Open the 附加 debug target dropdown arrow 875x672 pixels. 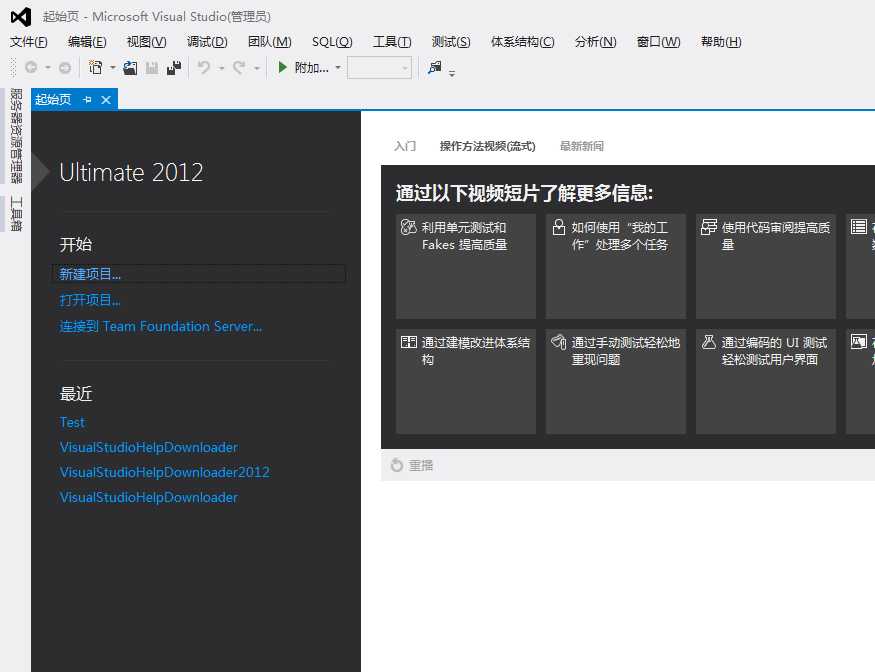pos(338,68)
